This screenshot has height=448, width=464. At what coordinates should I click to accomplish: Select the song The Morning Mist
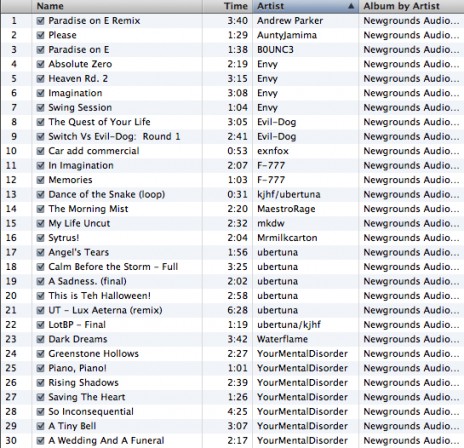(x=88, y=209)
